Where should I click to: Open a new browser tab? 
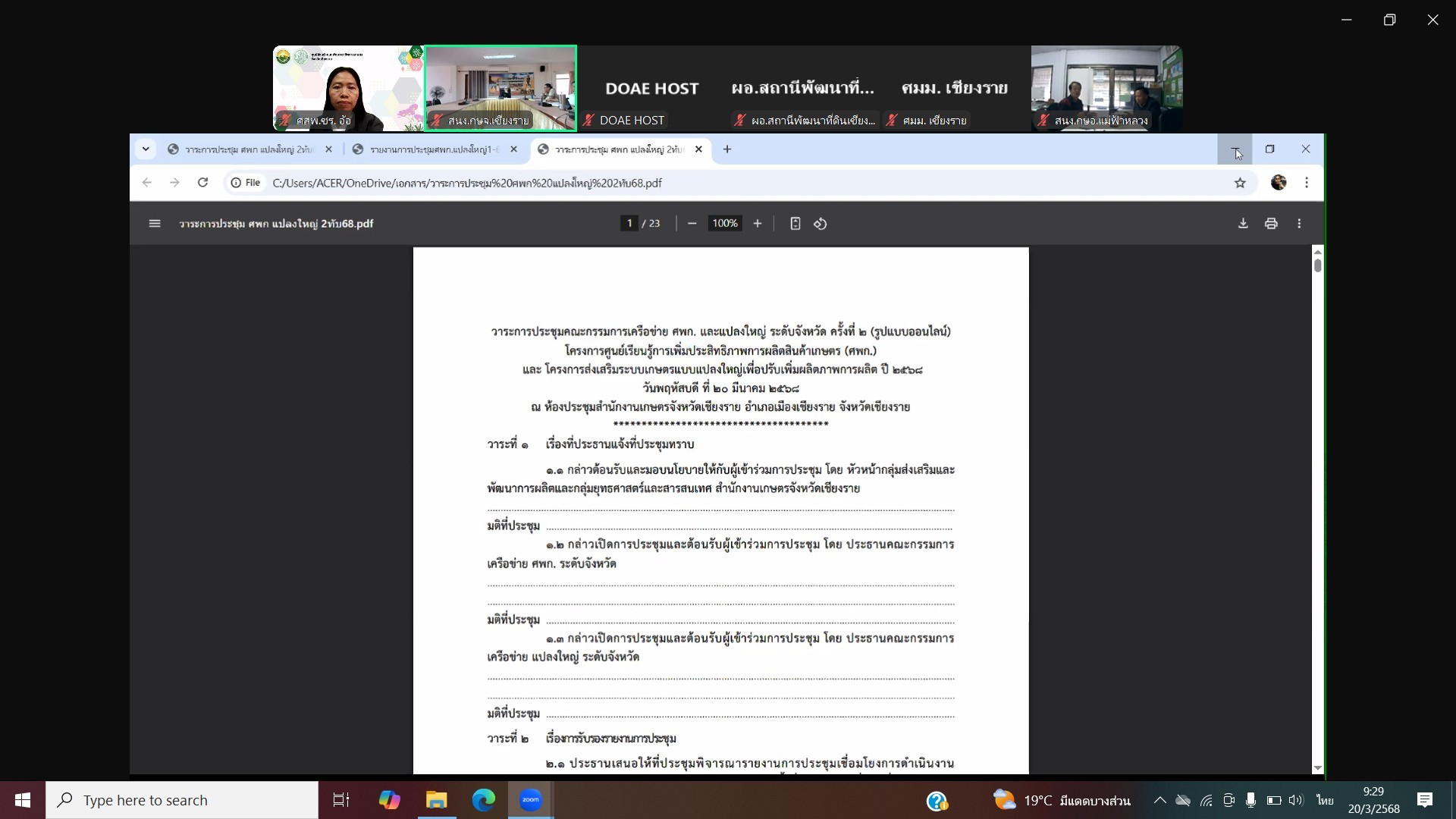[x=727, y=149]
